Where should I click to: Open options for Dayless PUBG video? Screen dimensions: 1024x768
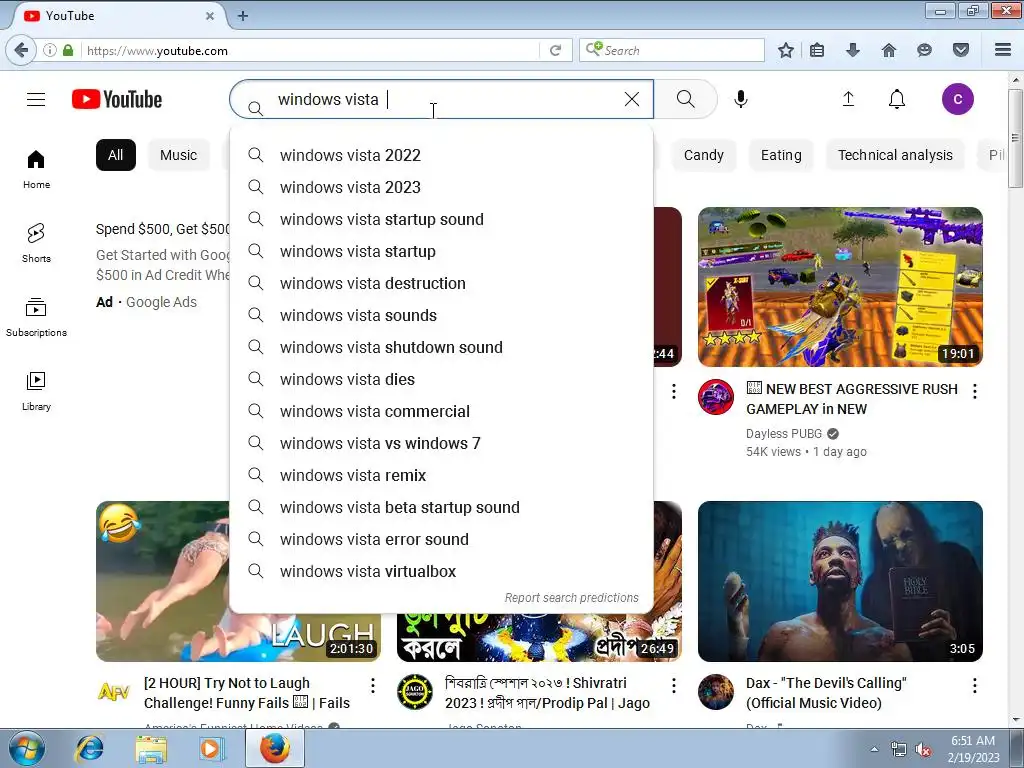(974, 391)
